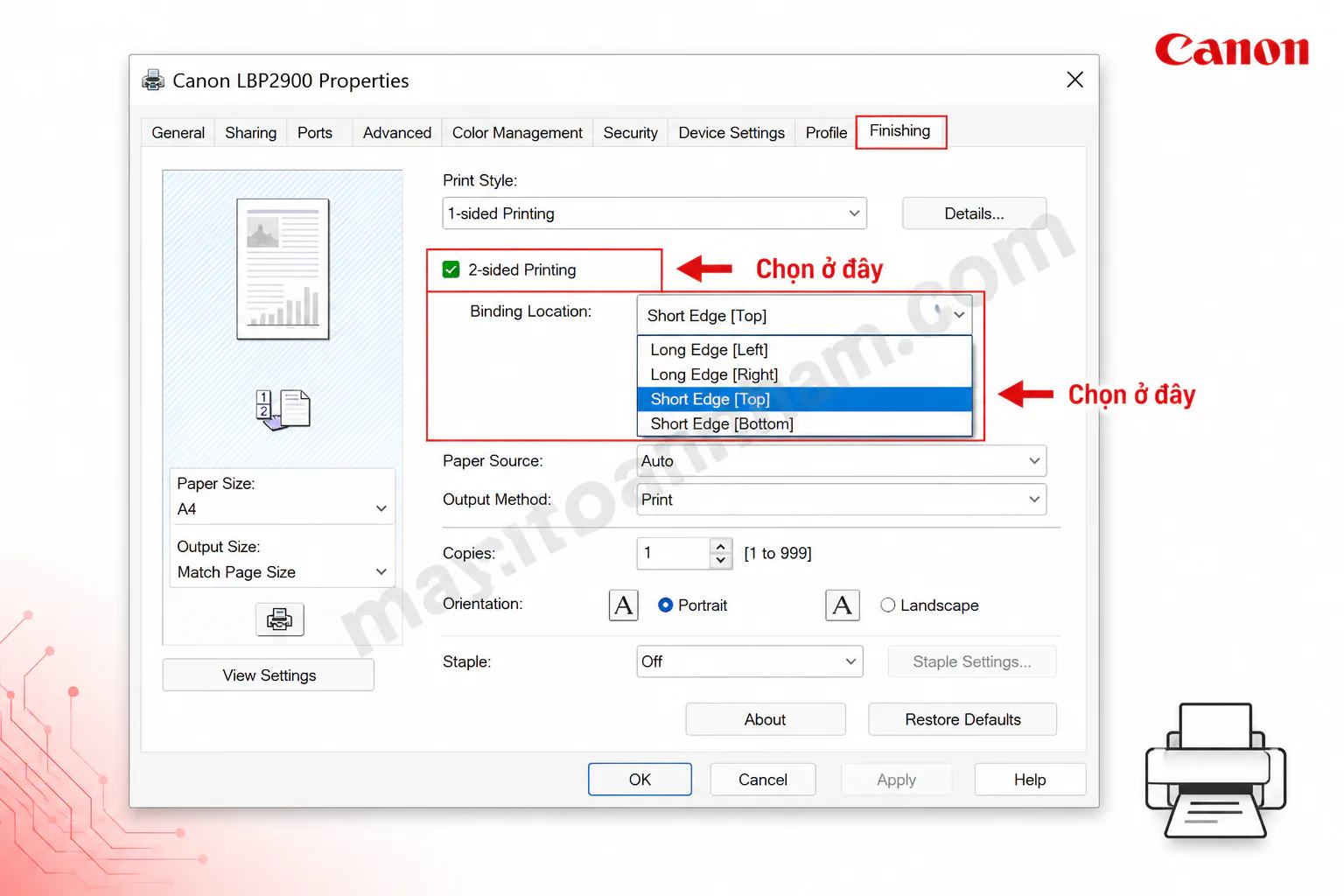This screenshot has width=1344, height=896.
Task: Increase copies with the up arrow
Action: [720, 546]
